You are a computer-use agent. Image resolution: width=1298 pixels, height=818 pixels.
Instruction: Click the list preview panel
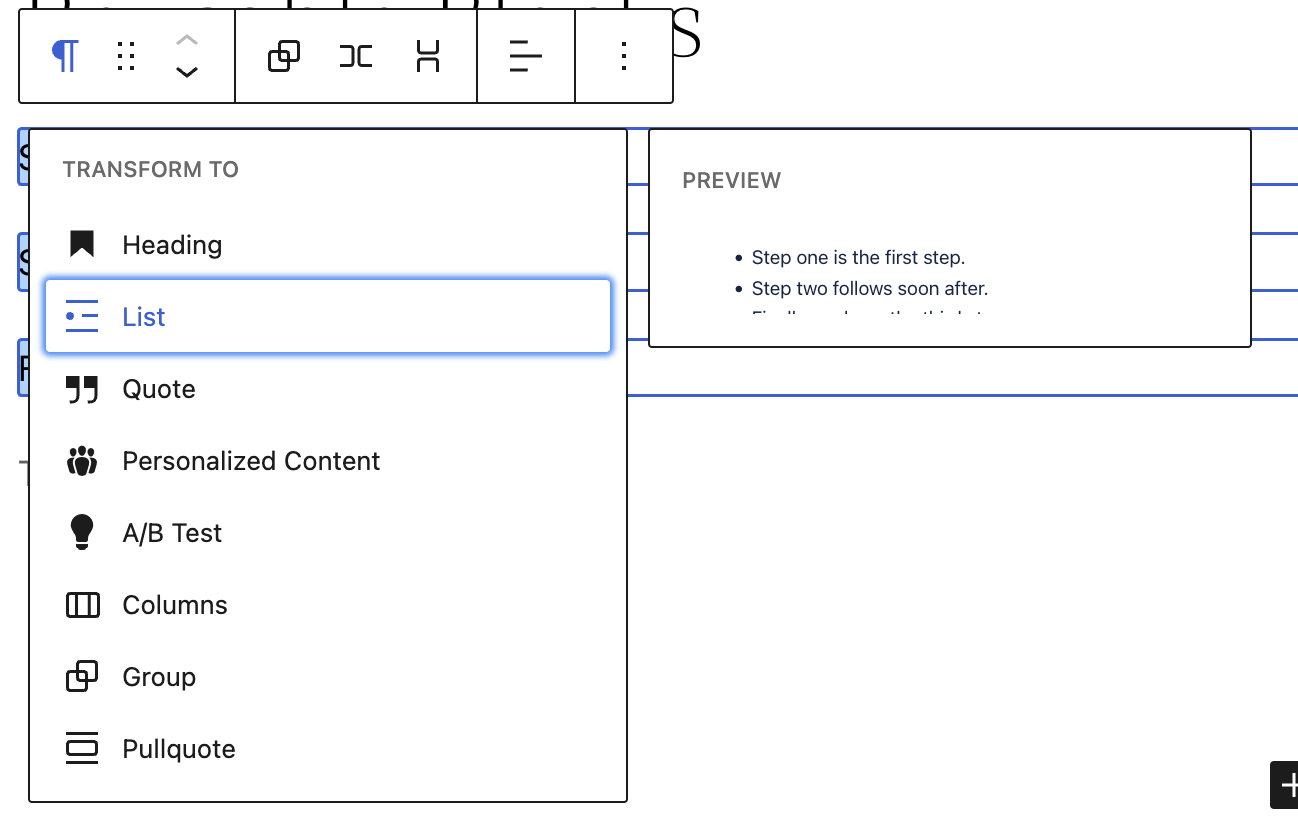949,237
